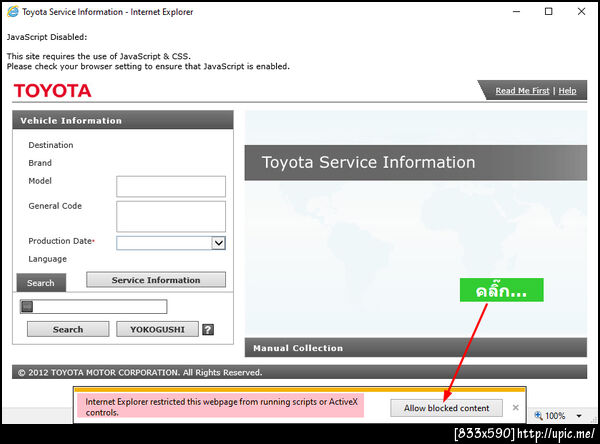Image resolution: width=600 pixels, height=444 pixels.
Task: Click the Allow blocked content button
Action: (446, 408)
